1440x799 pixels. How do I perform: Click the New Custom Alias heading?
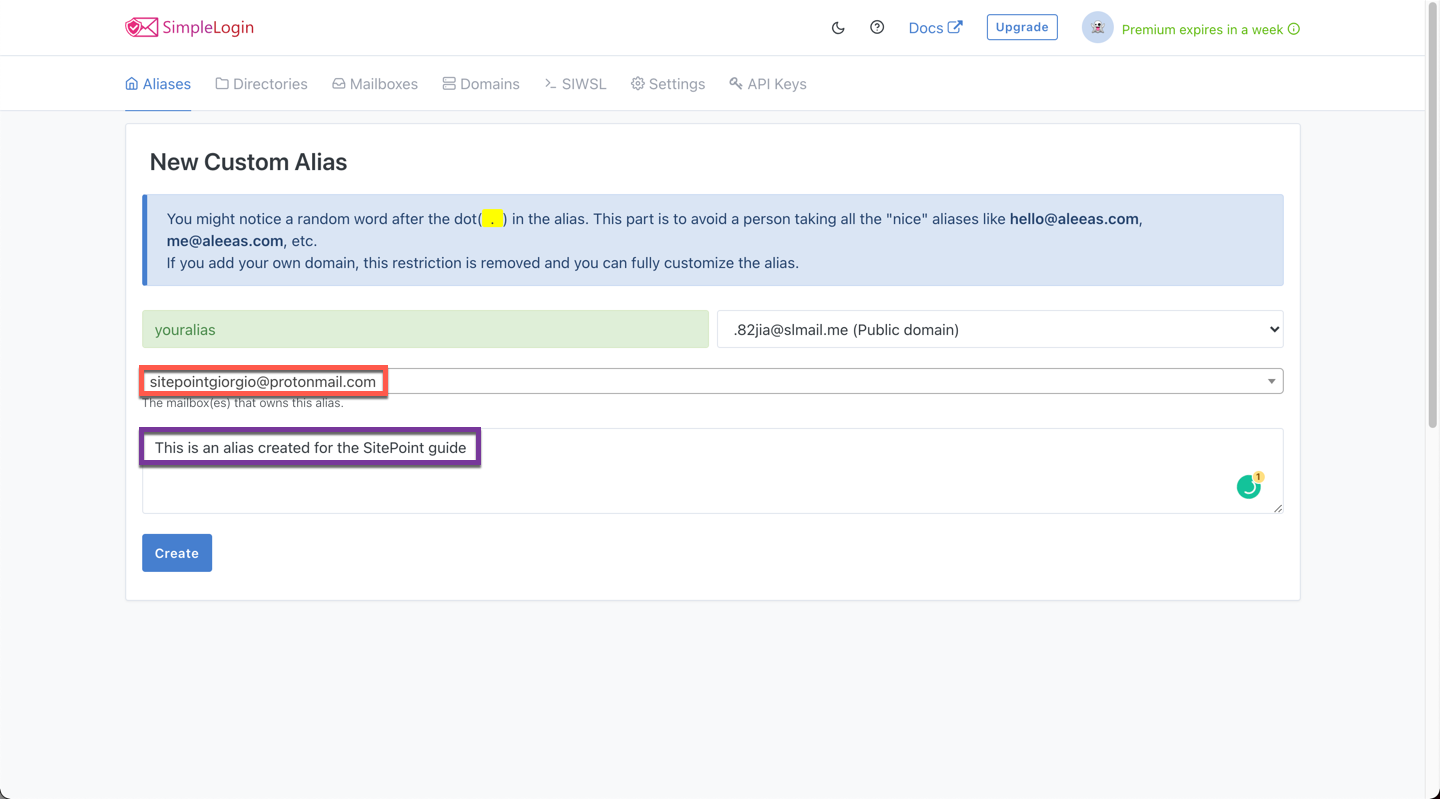tap(248, 162)
